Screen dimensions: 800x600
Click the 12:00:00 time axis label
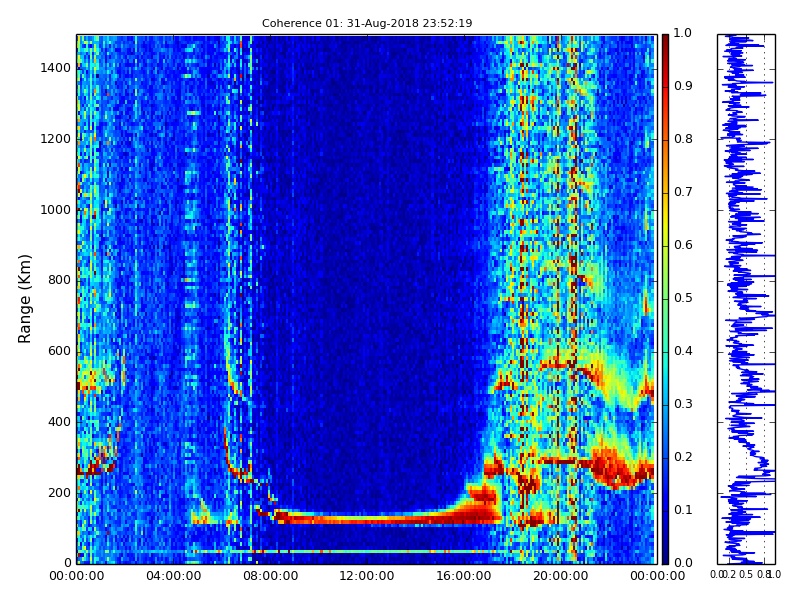click(367, 576)
